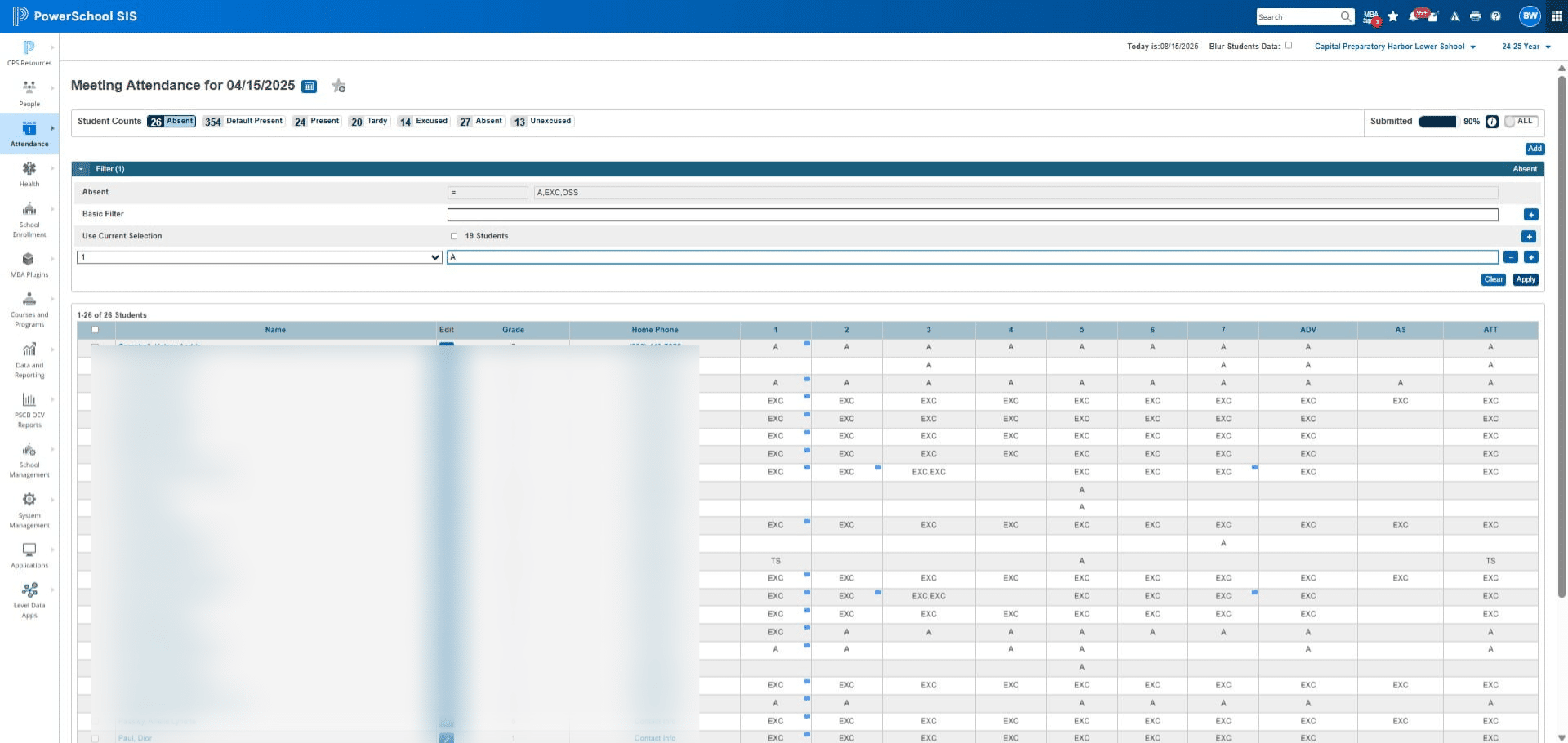Enable Blur Students Data checkbox
This screenshot has height=743, width=1568.
(x=1289, y=46)
